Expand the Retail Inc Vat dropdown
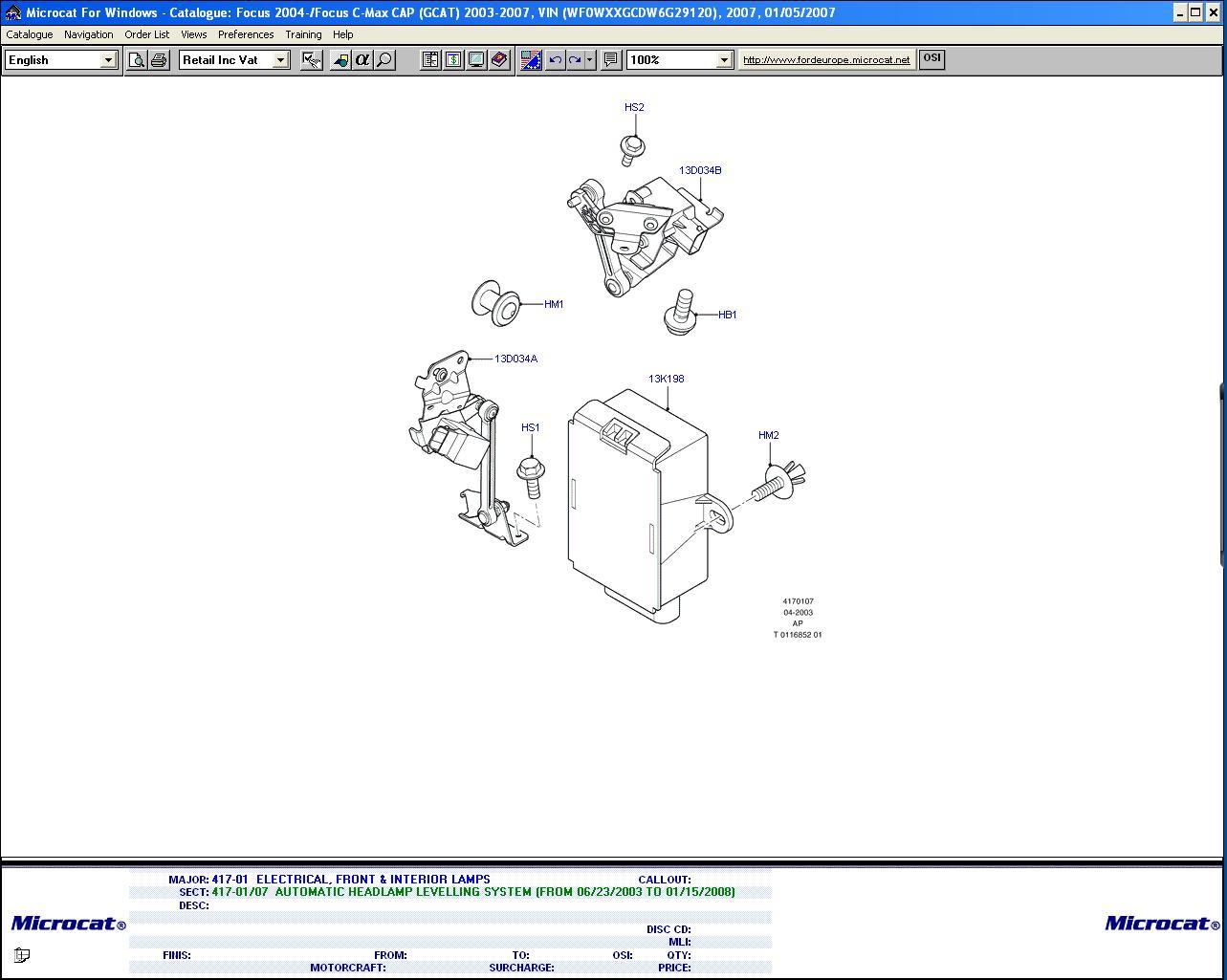 (280, 60)
